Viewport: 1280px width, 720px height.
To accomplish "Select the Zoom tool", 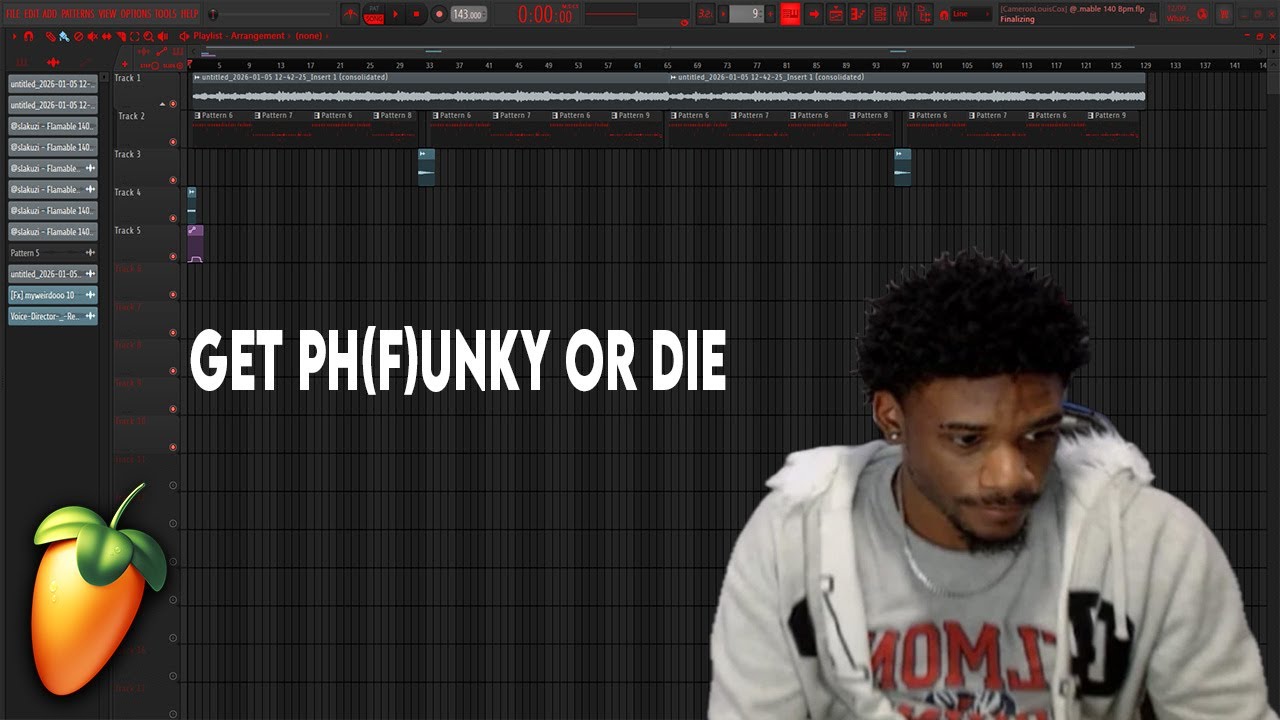I will coord(148,36).
